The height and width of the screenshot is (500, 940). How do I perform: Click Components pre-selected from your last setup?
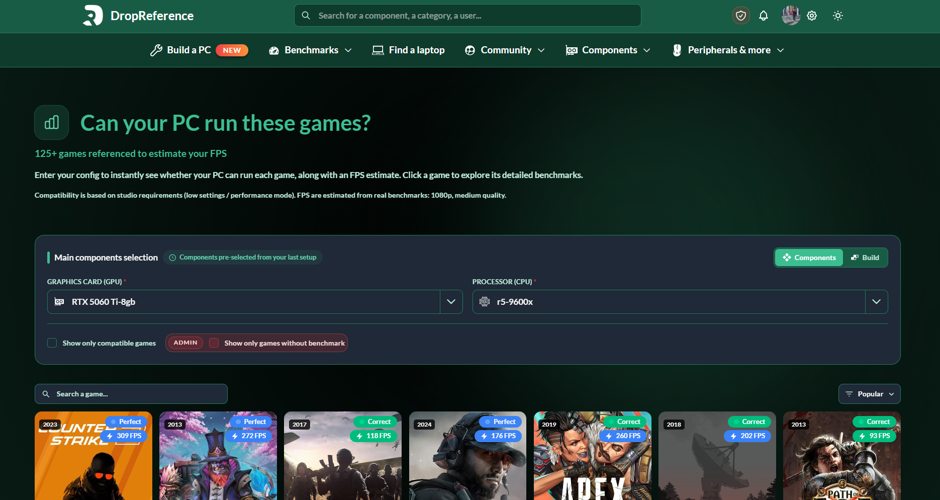pyautogui.click(x=243, y=257)
